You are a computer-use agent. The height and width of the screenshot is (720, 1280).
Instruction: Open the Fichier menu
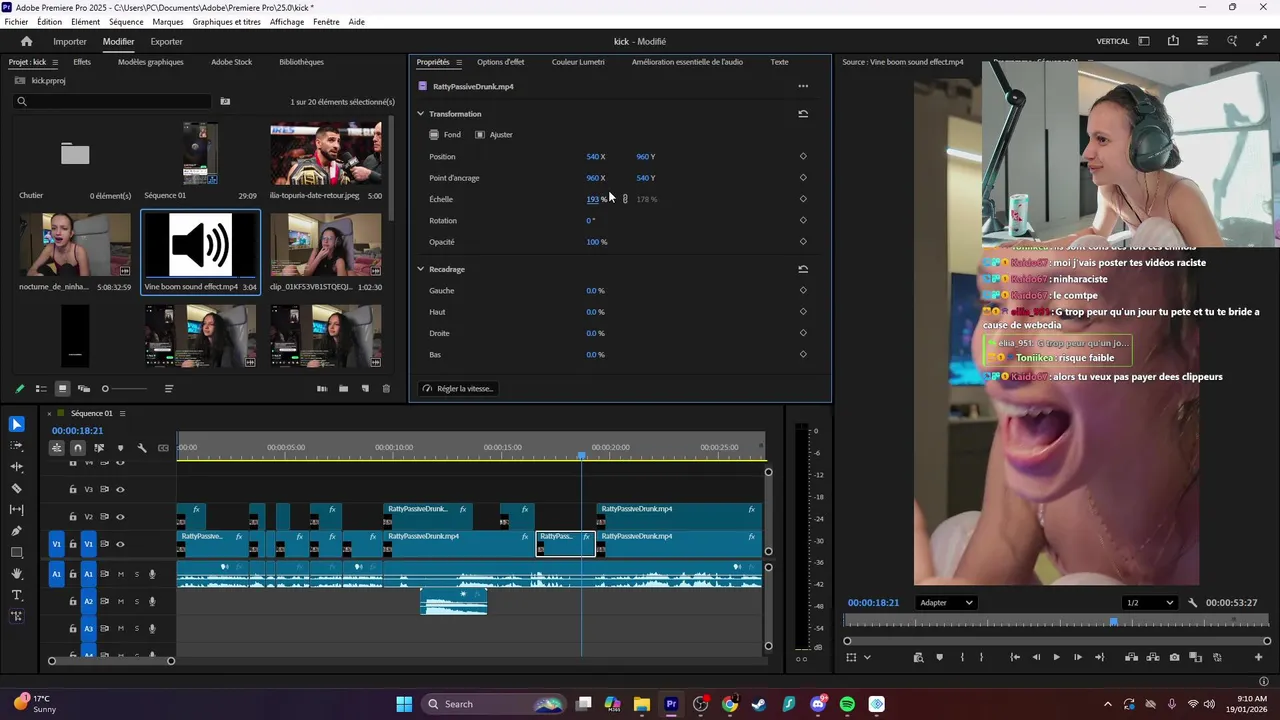coord(16,22)
